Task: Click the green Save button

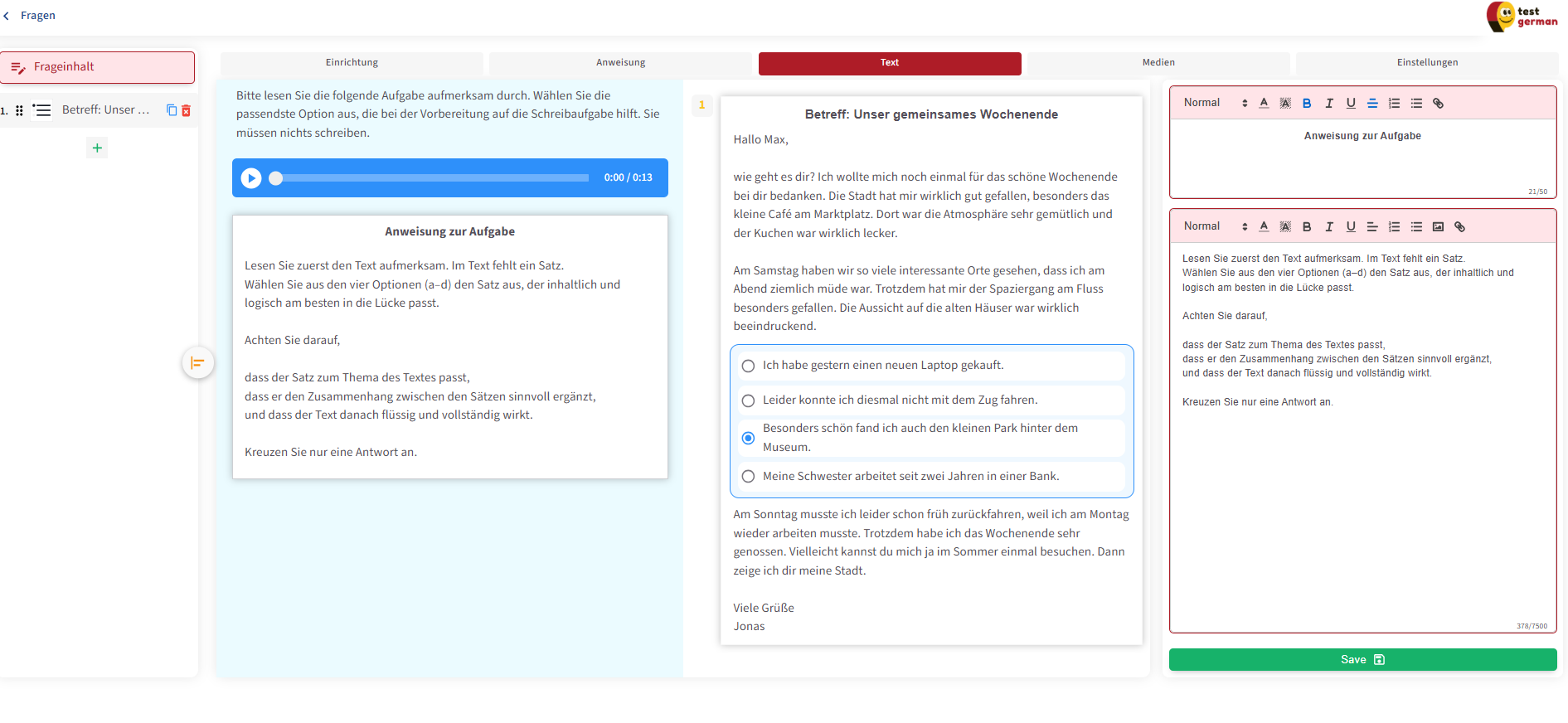Action: pyautogui.click(x=1362, y=660)
